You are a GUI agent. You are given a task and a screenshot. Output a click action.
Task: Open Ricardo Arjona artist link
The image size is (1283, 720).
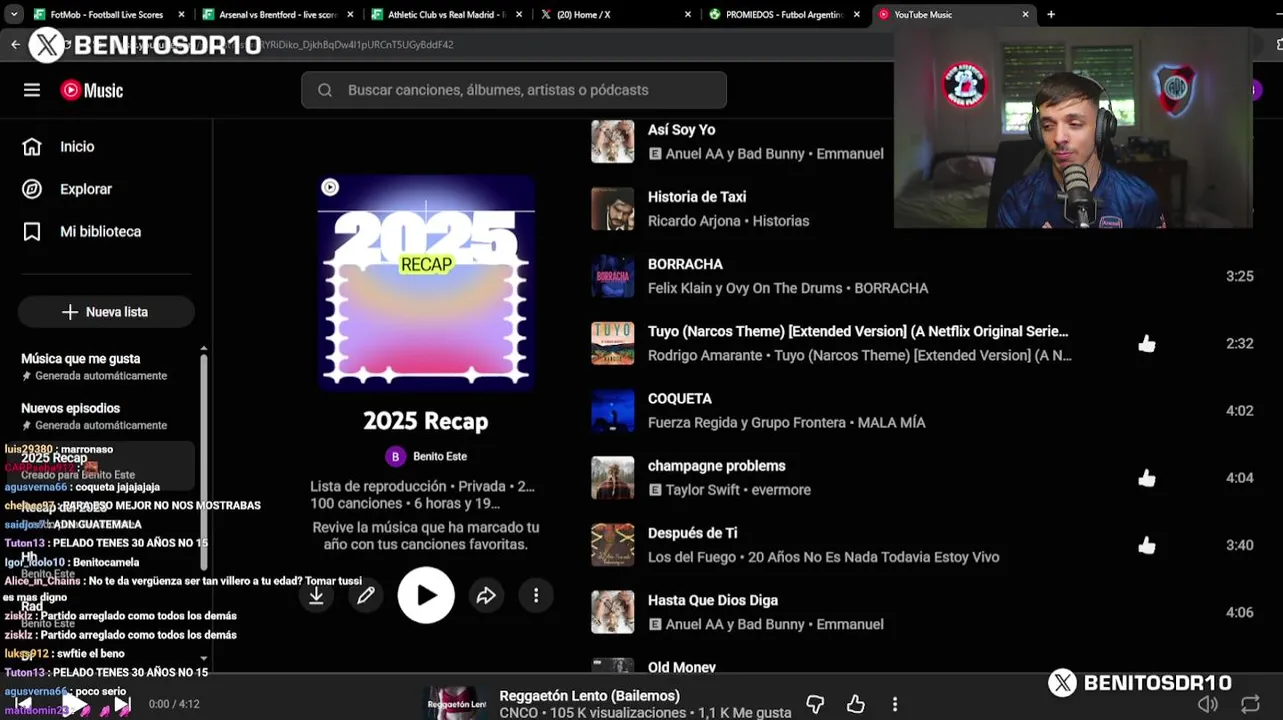[694, 221]
